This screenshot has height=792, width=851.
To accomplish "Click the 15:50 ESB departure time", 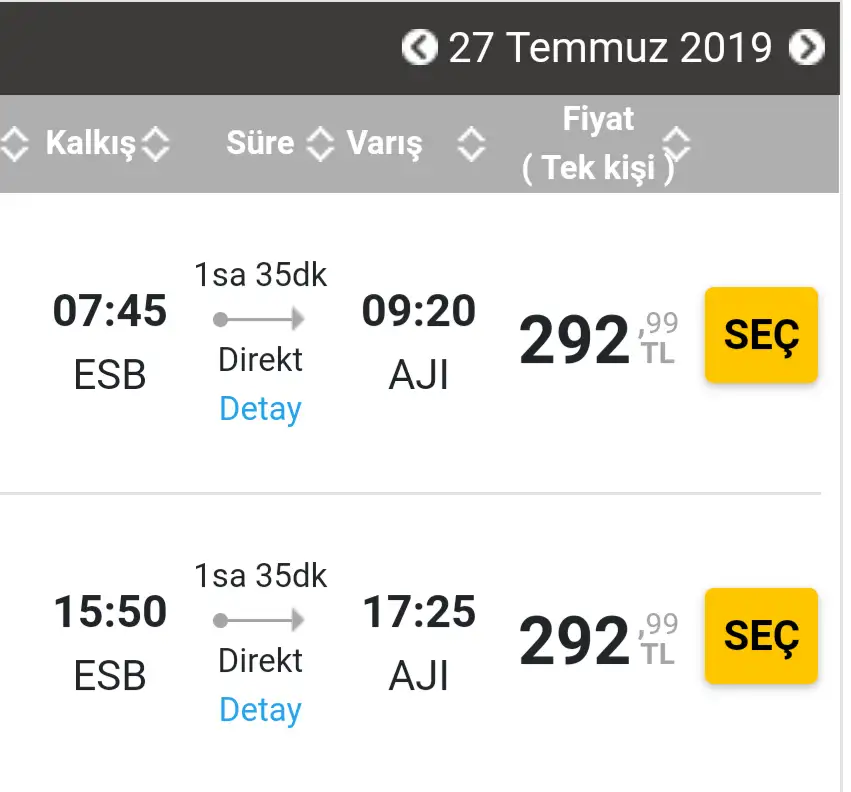I will (110, 611).
